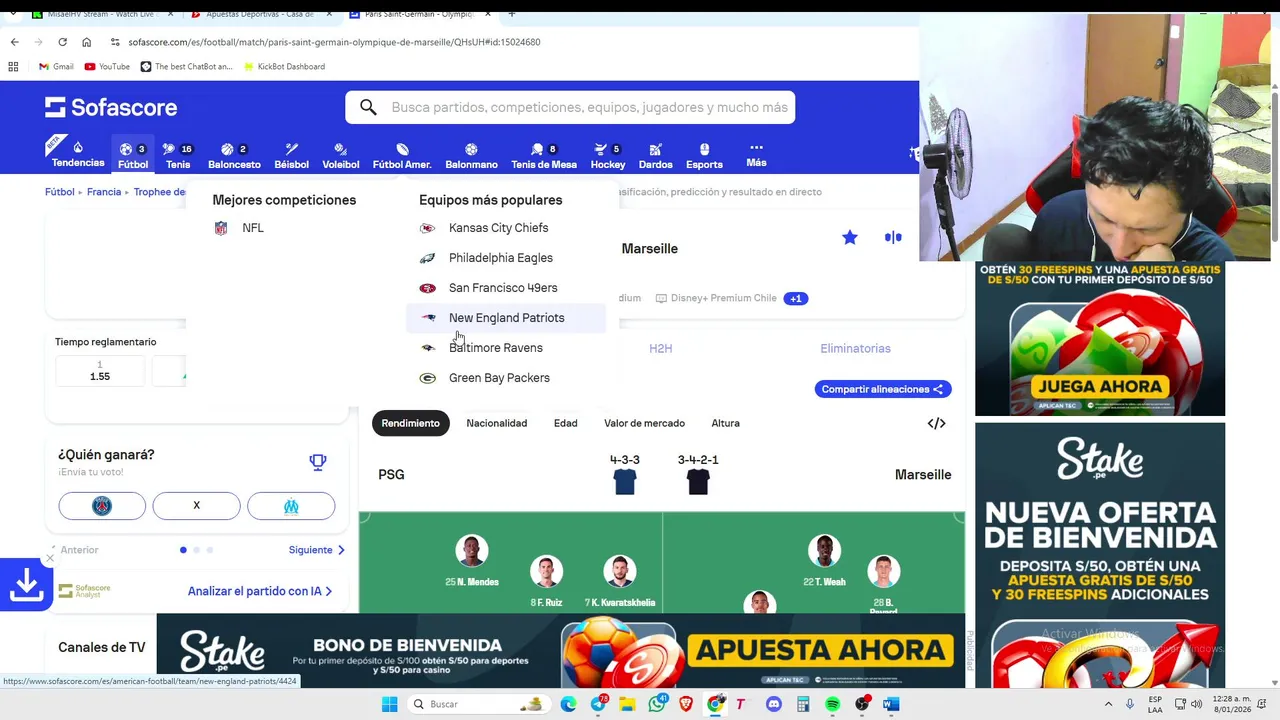Select Valor de mercado filter
Image resolution: width=1280 pixels, height=720 pixels.
(644, 423)
